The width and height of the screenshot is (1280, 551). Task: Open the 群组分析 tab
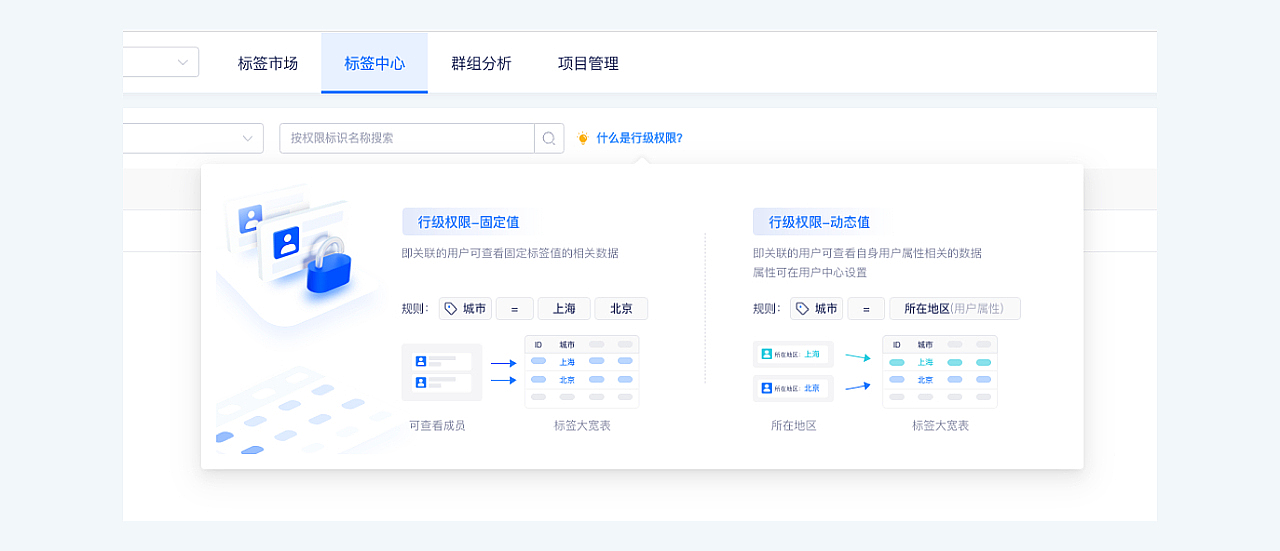(481, 63)
